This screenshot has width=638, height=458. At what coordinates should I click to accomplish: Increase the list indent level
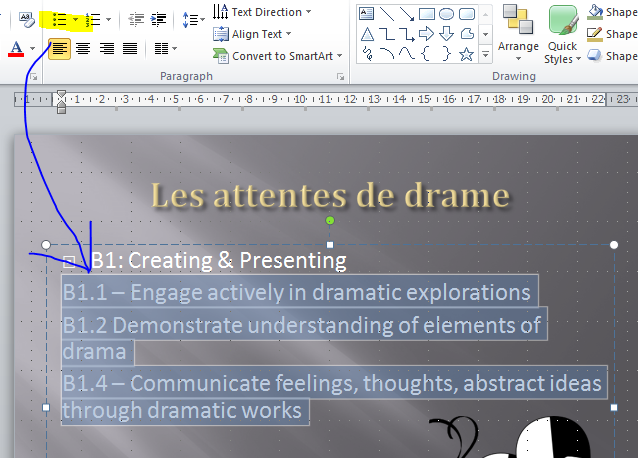point(158,19)
